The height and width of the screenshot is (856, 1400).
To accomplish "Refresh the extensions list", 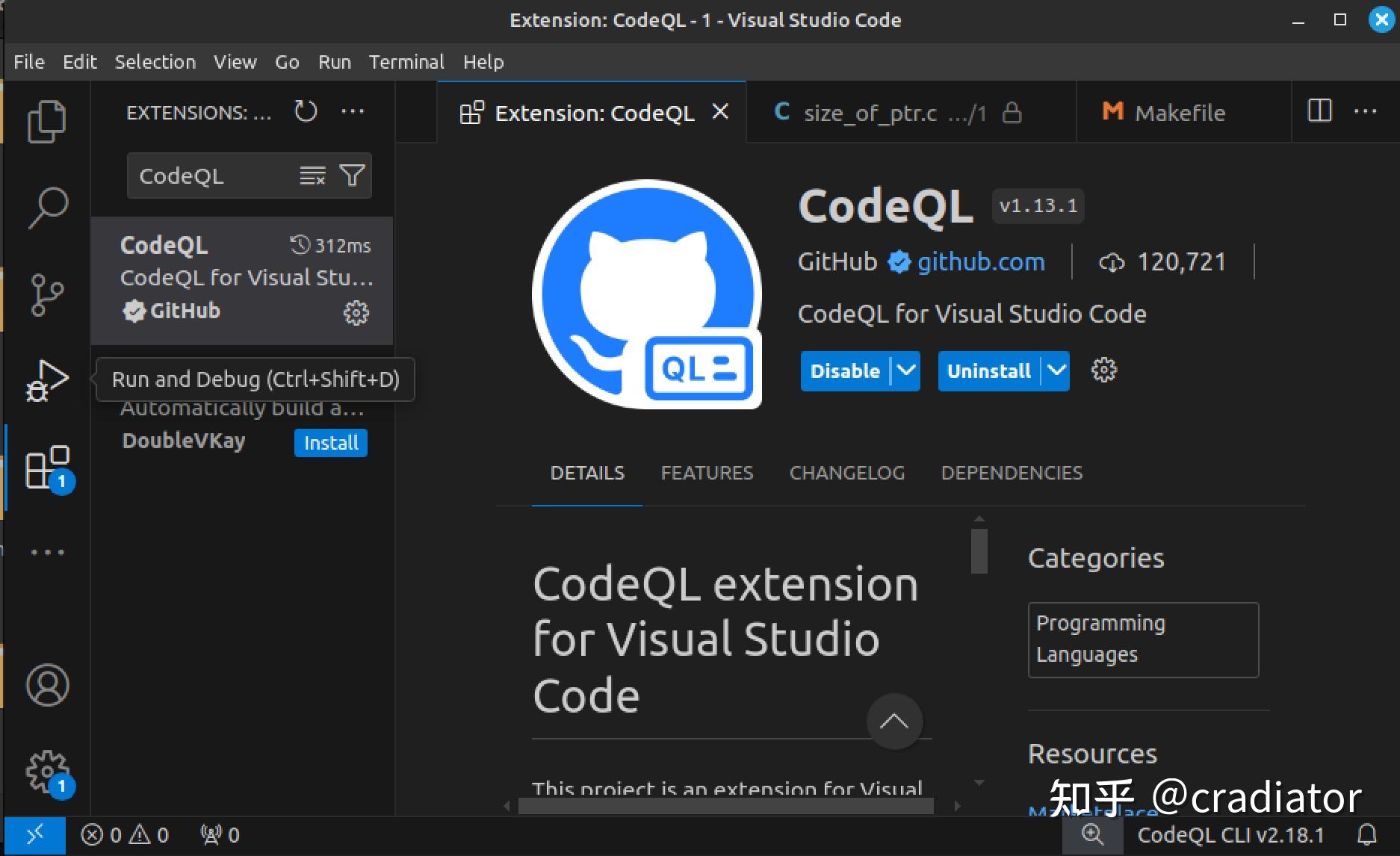I will [x=305, y=111].
